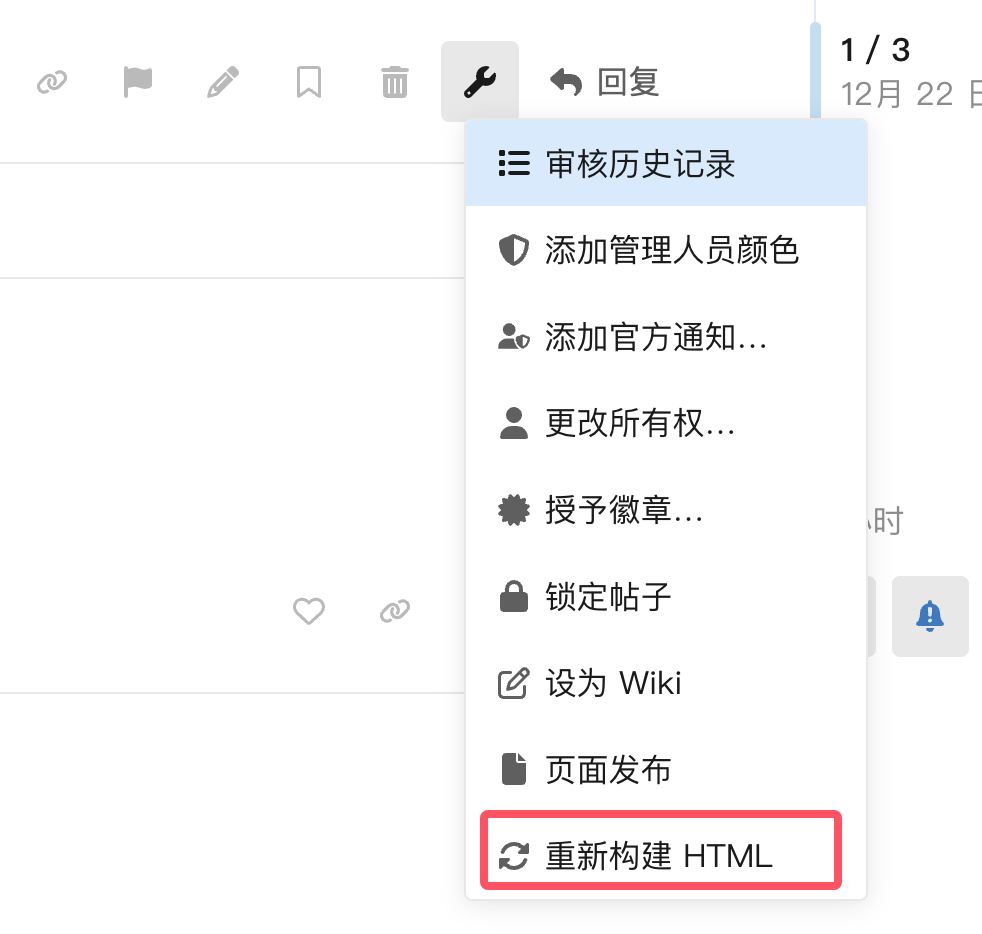The image size is (982, 934).
Task: Close the wrench admin actions menu
Action: click(x=480, y=81)
